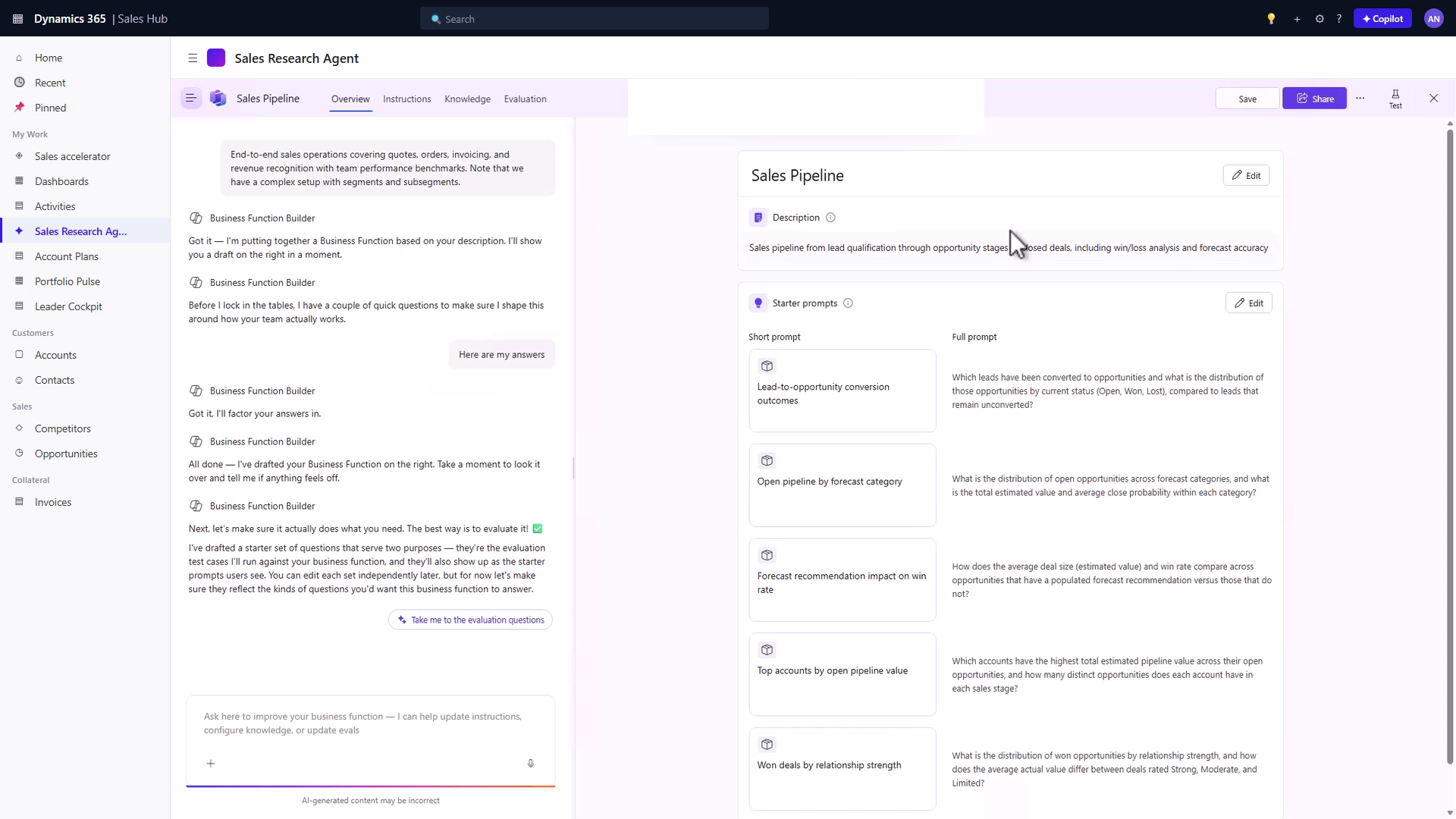Save the business function

point(1247,99)
